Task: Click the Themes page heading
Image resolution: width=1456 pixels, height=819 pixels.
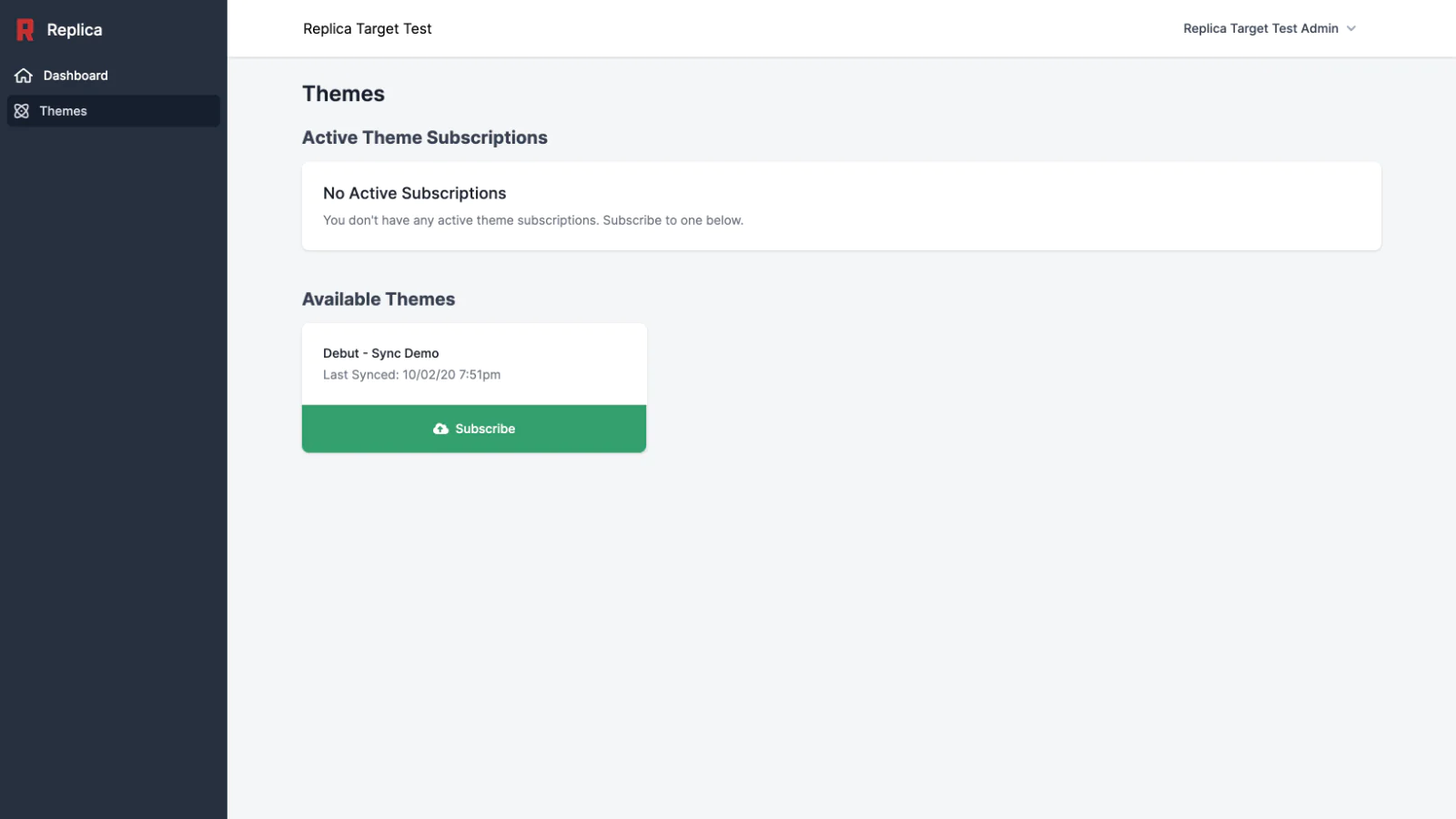Action: [x=343, y=94]
